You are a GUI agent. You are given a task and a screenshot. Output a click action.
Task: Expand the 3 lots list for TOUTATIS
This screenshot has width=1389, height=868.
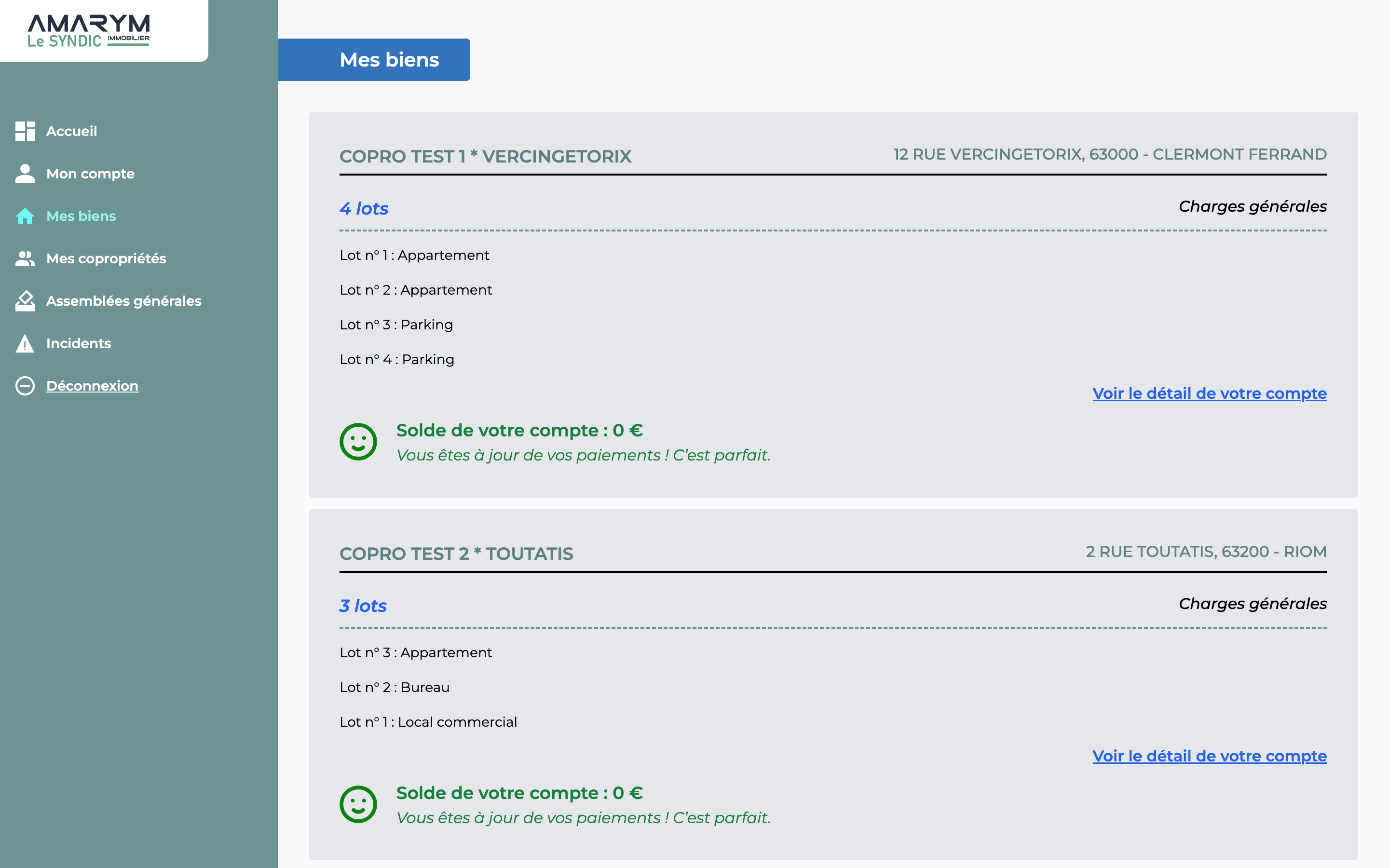[x=363, y=605]
